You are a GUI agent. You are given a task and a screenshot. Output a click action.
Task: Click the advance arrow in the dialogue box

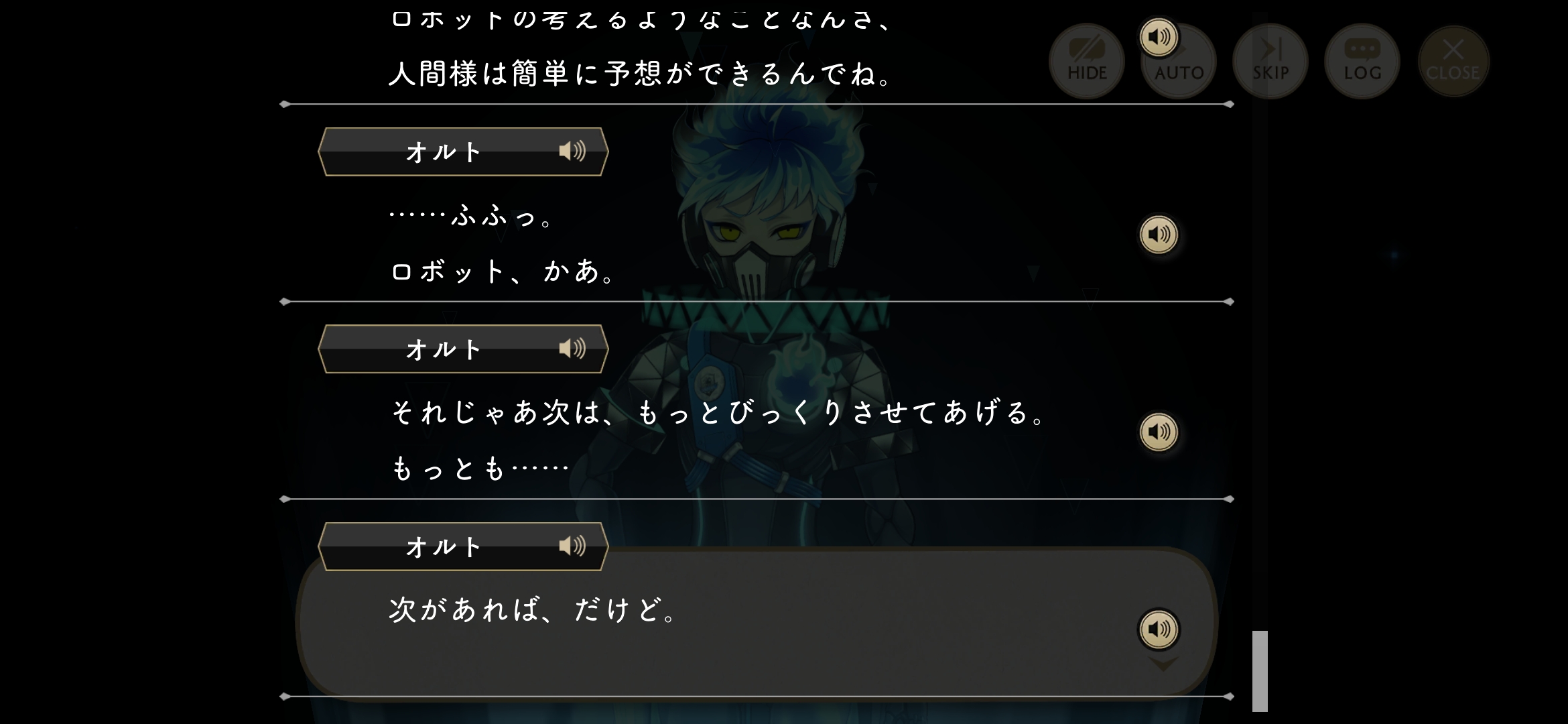(1163, 664)
